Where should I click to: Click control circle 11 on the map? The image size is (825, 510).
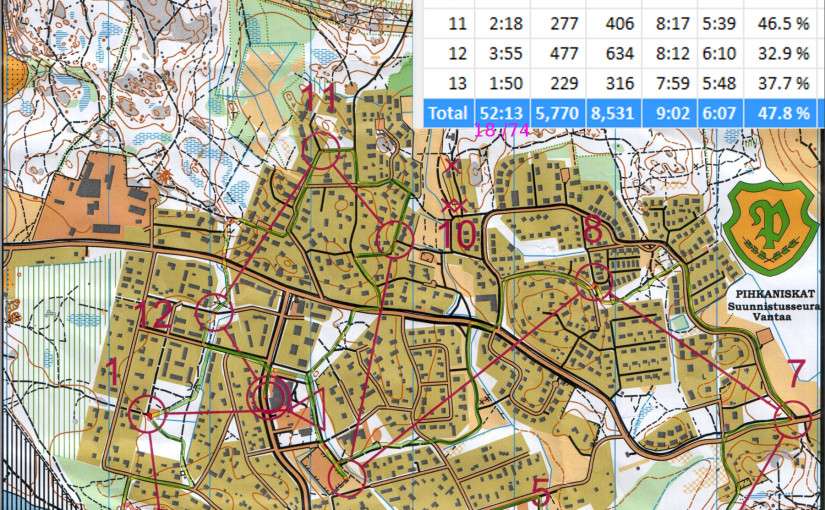321,151
